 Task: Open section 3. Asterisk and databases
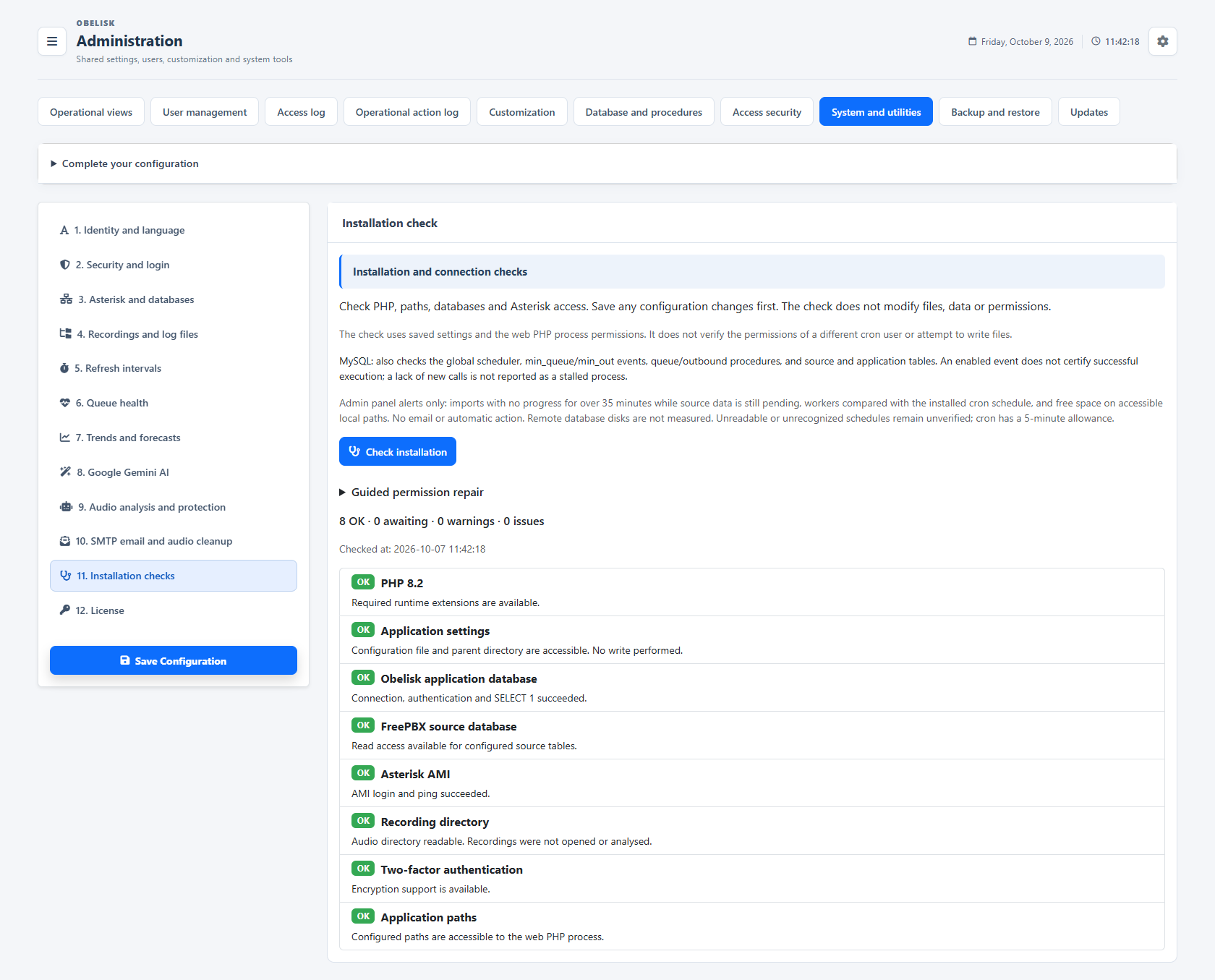[x=174, y=299]
